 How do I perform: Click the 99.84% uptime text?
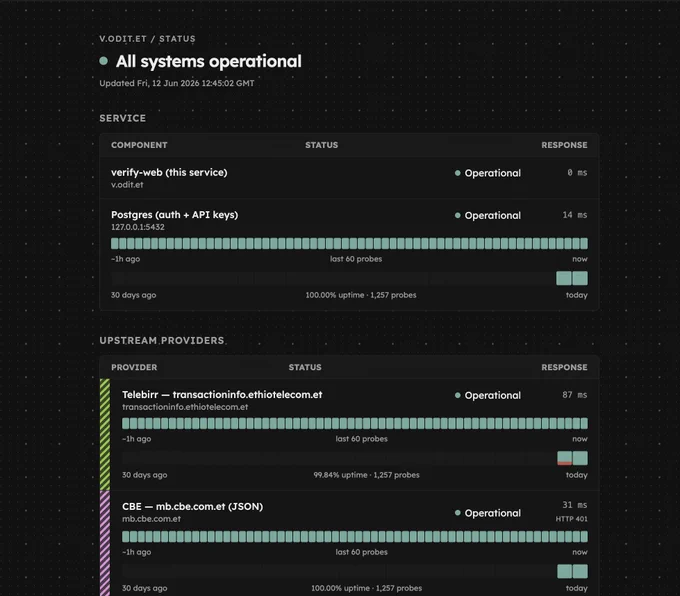[x=366, y=475]
